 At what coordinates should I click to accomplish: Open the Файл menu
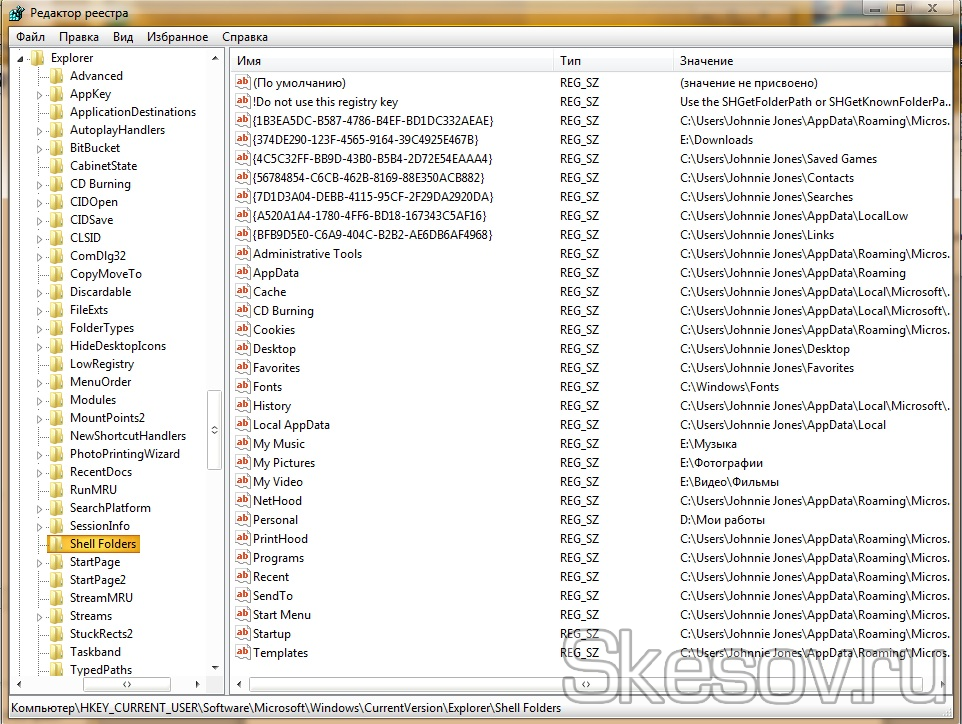[30, 37]
